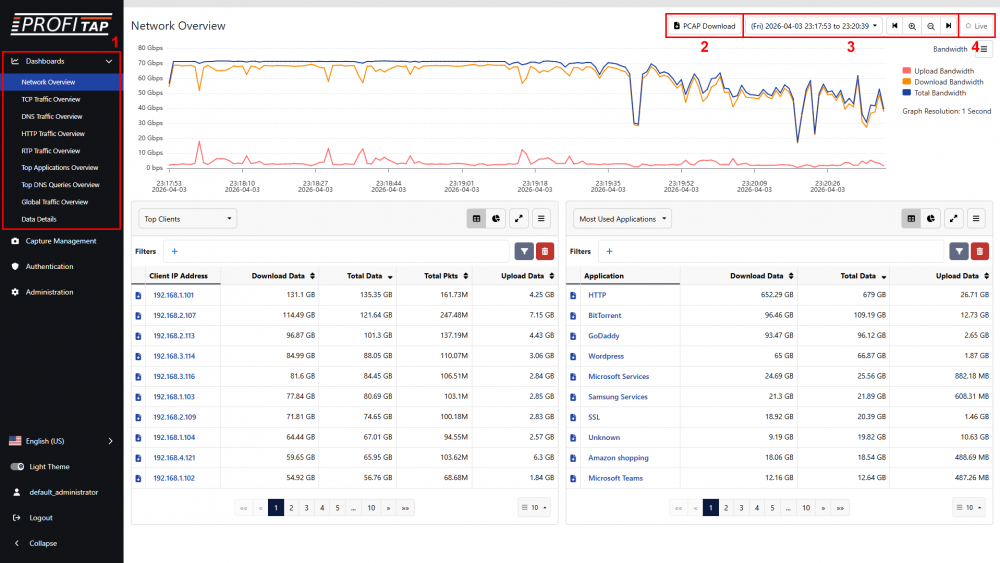Open DNS Traffic Overview dashboard
The image size is (1000, 563).
pos(53,116)
